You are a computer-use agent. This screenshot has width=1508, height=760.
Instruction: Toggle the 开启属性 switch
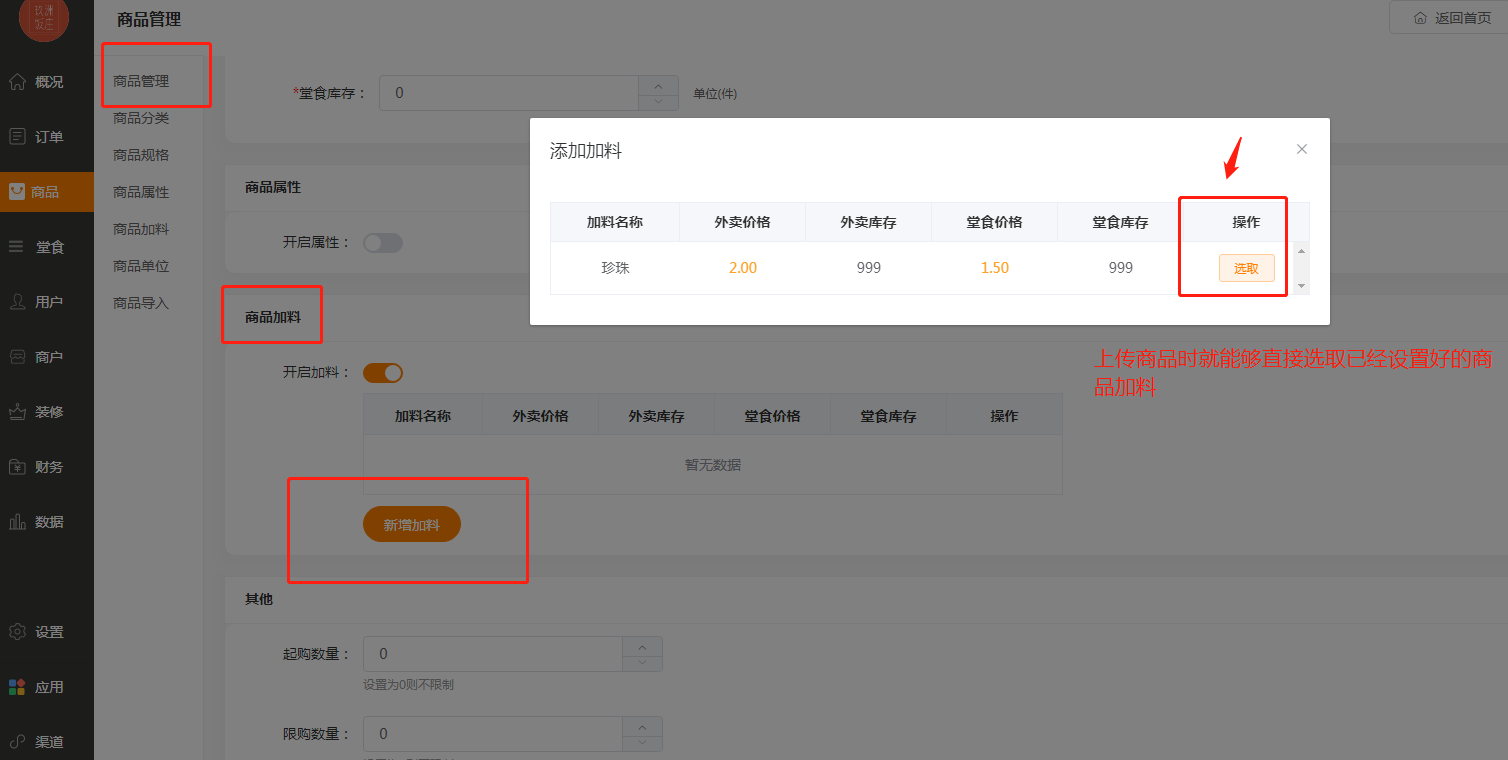click(383, 243)
